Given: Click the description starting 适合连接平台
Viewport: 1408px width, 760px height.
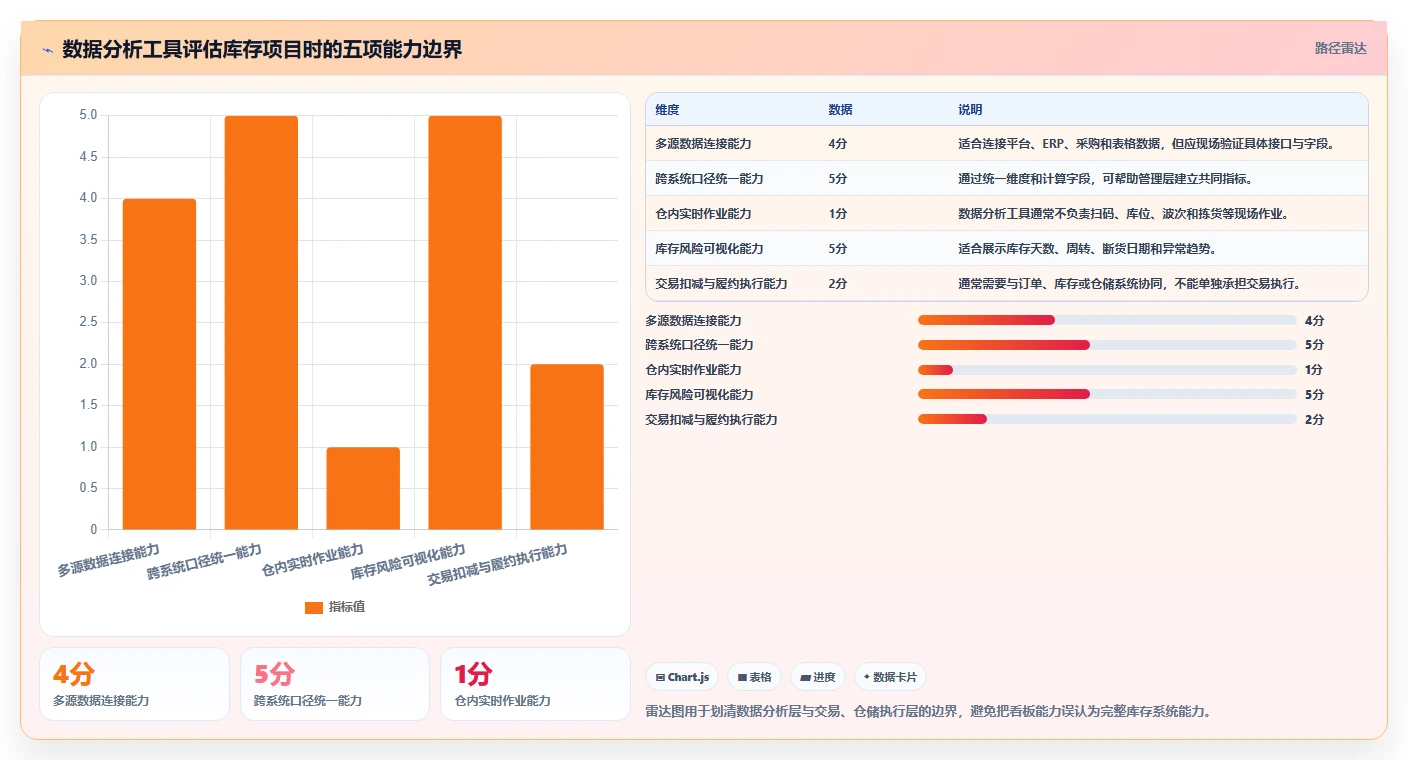Looking at the screenshot, I should point(1147,144).
